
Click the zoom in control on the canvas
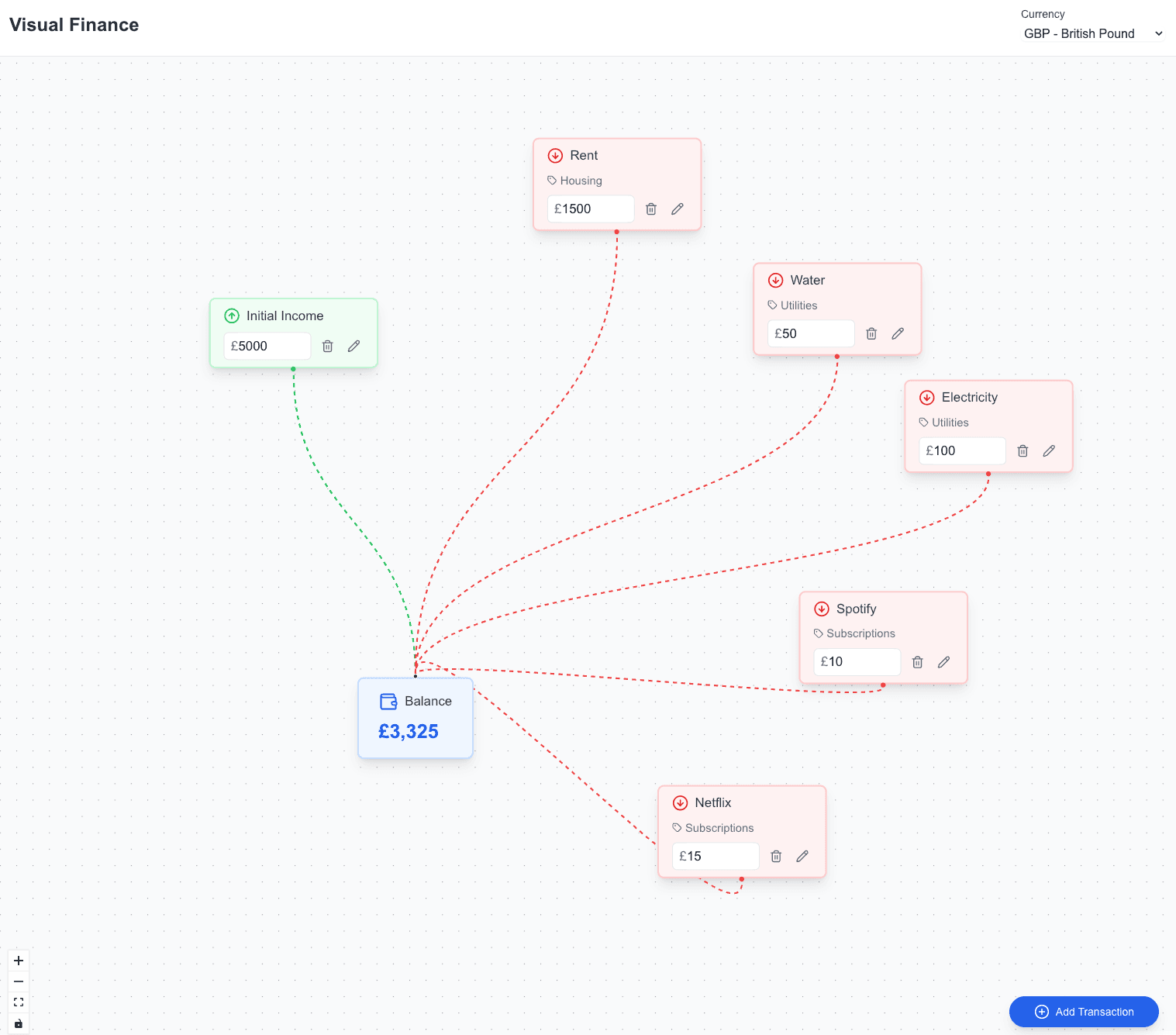click(x=18, y=961)
